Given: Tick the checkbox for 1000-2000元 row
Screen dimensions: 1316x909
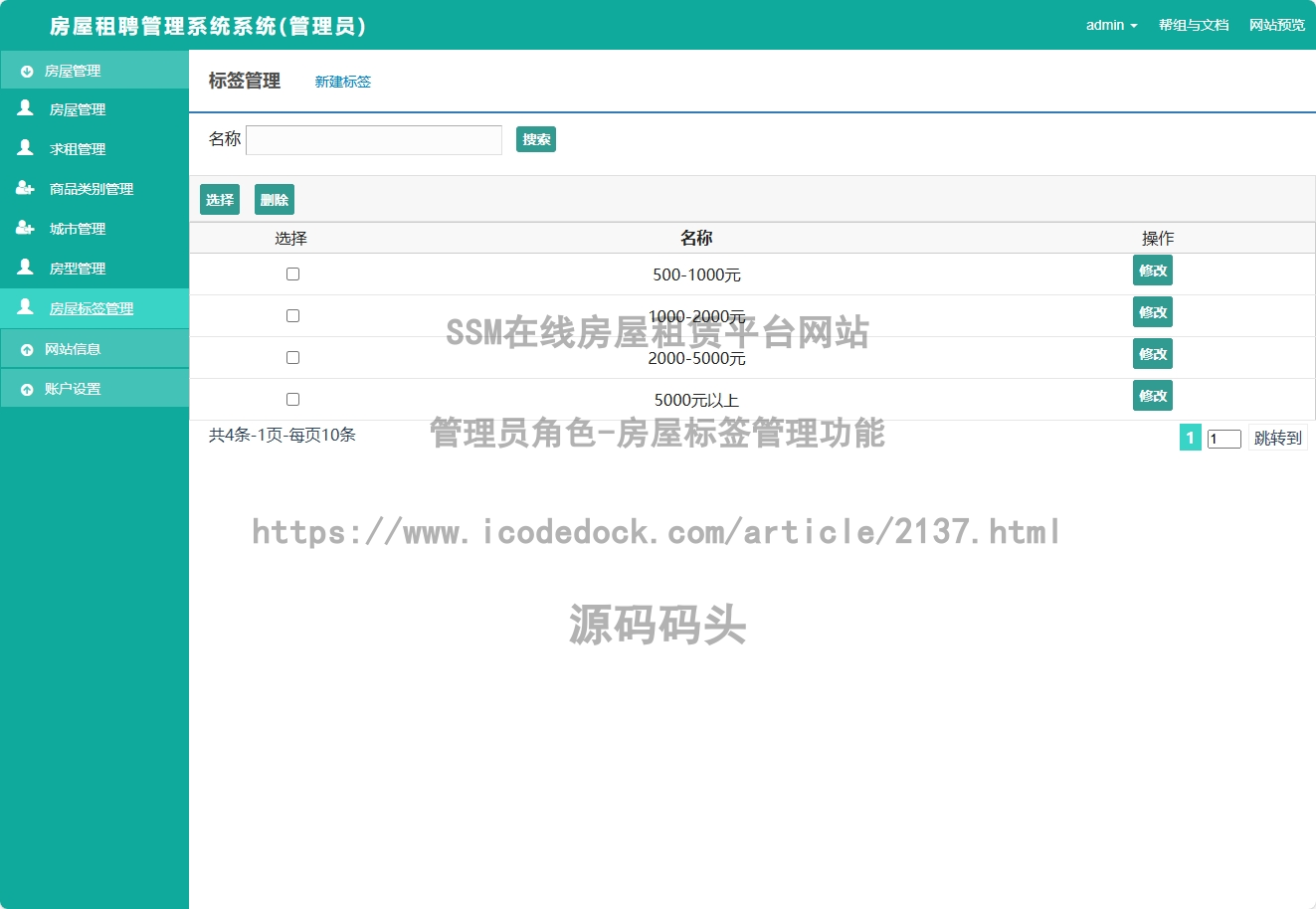Looking at the screenshot, I should (x=292, y=315).
